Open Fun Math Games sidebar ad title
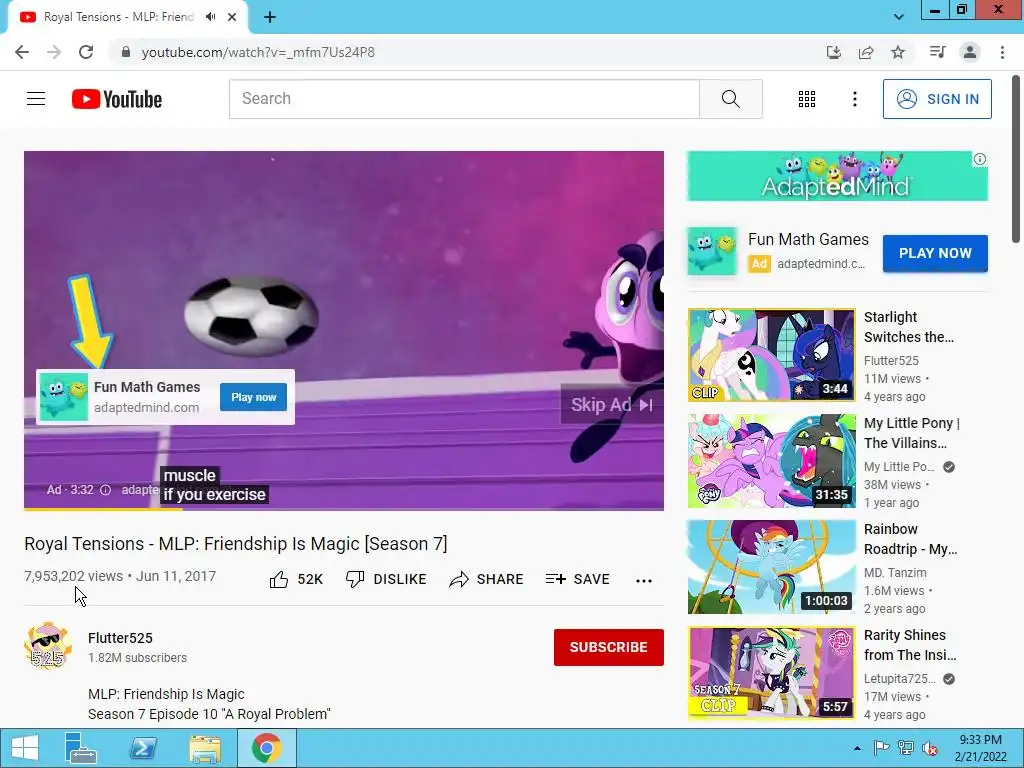 pyautogui.click(x=808, y=240)
